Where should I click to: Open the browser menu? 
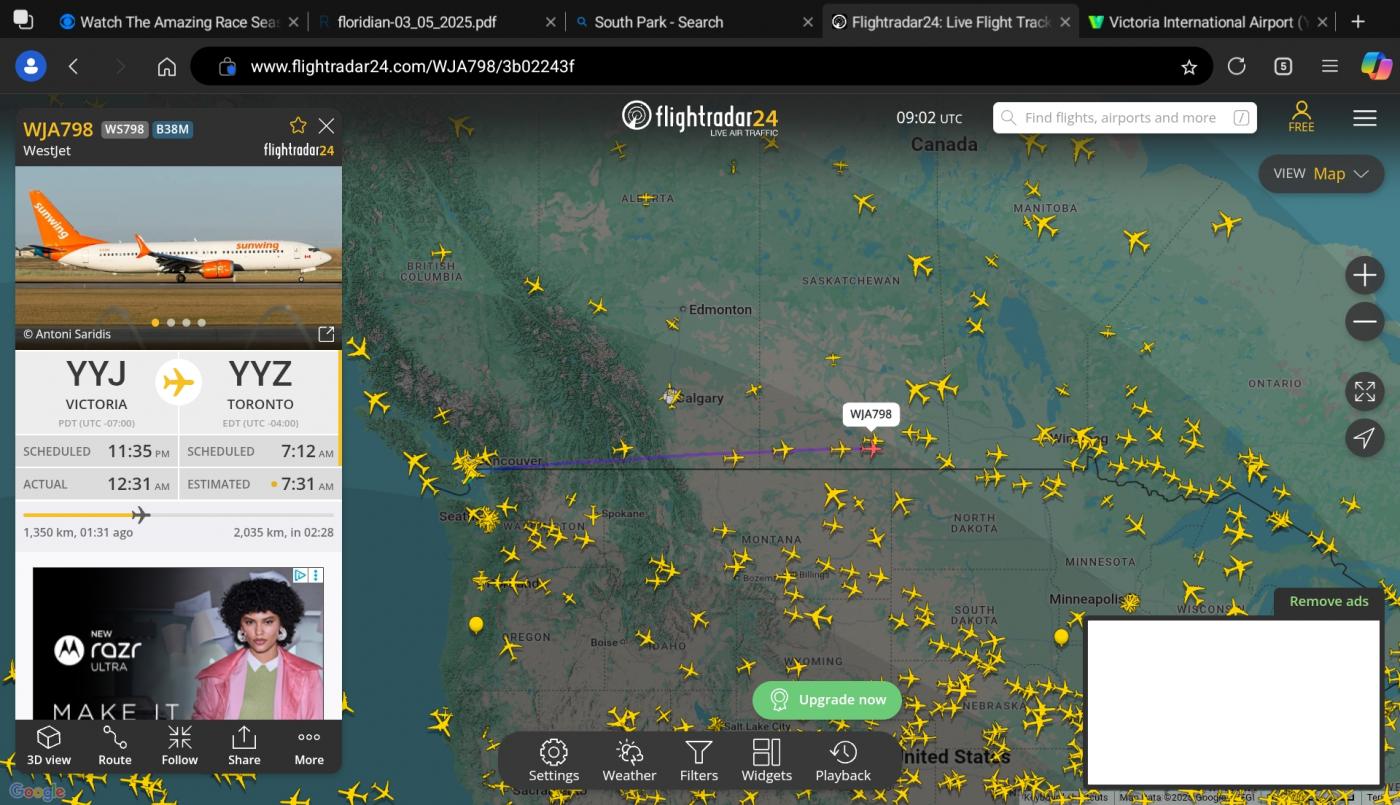click(1330, 66)
